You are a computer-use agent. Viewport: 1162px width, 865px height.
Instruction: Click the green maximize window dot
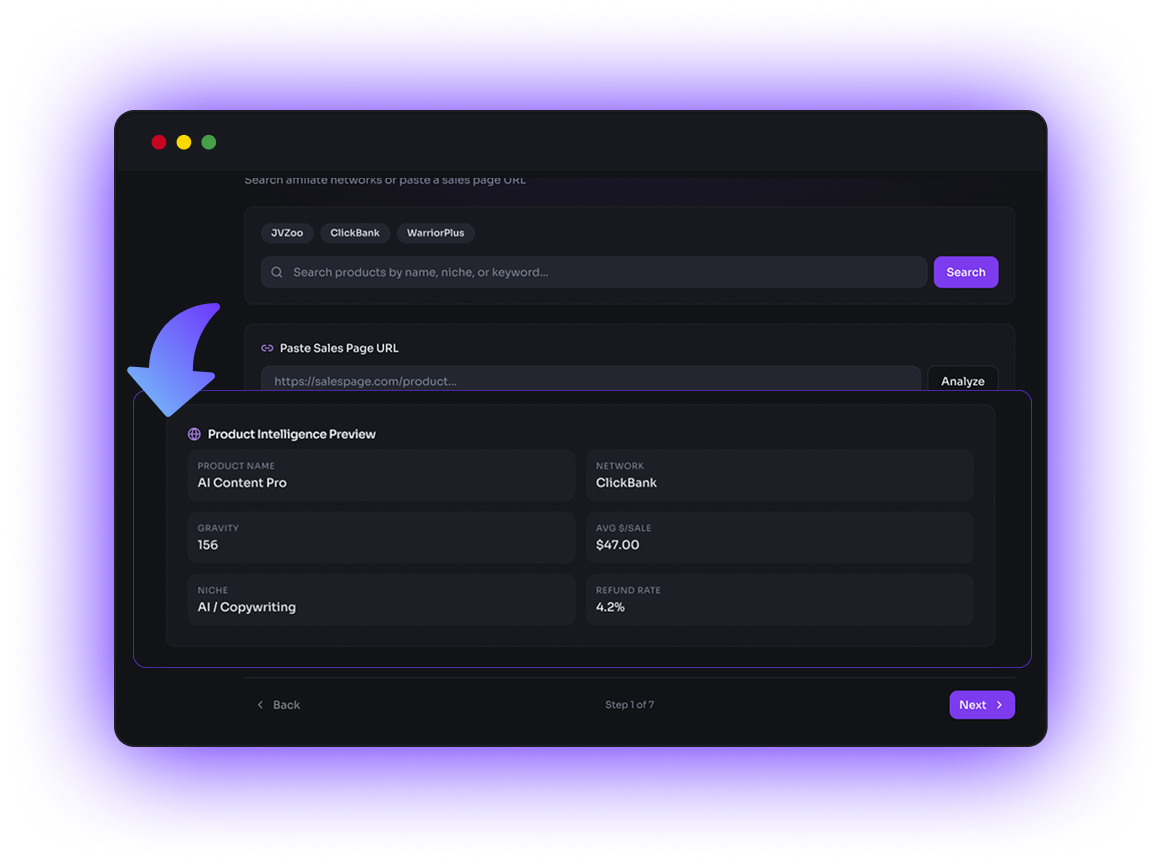tap(209, 142)
